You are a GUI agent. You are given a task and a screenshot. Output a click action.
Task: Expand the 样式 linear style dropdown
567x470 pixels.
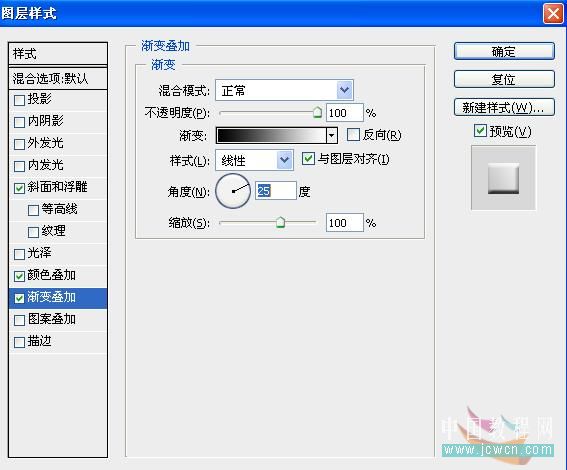pyautogui.click(x=254, y=160)
